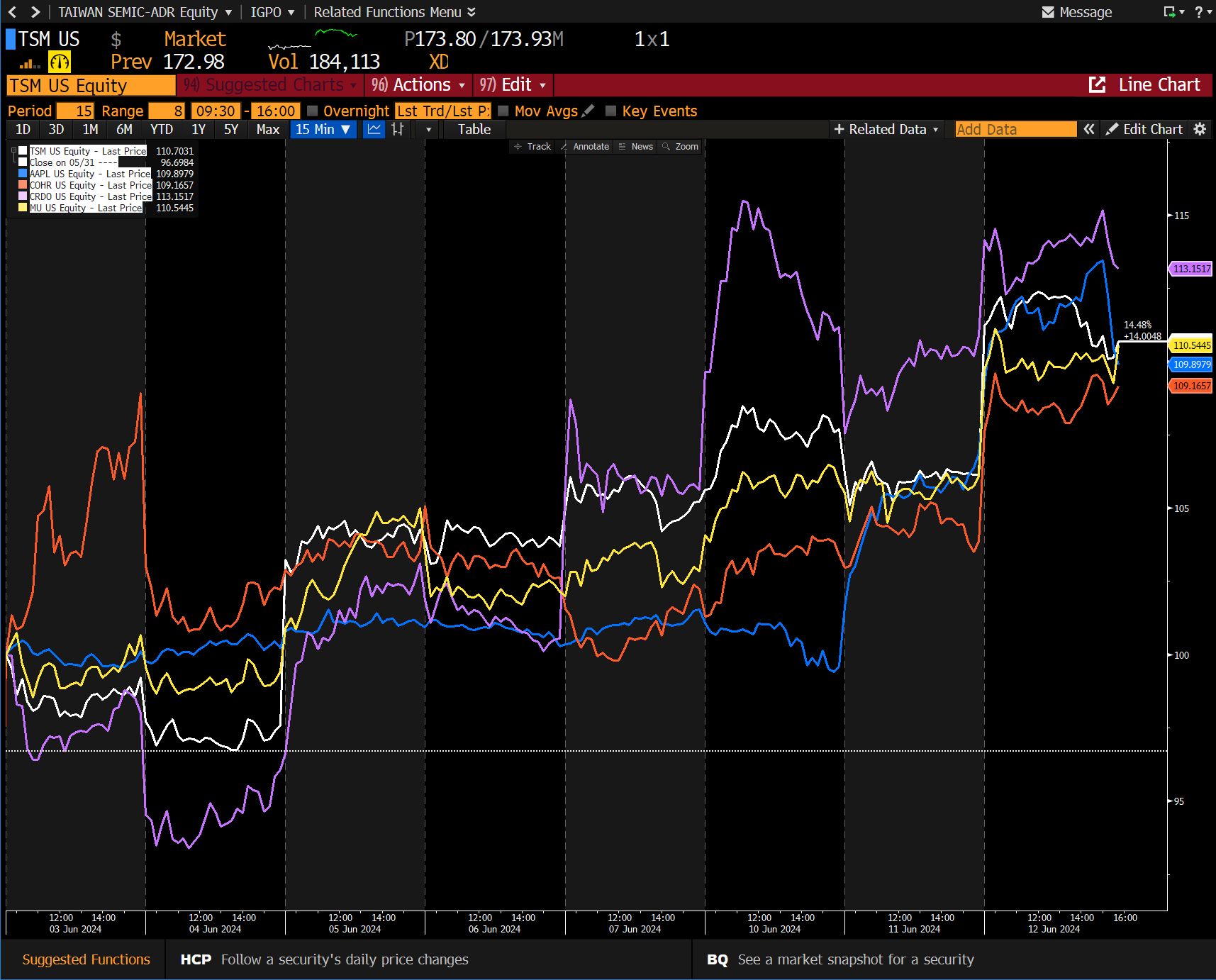Click the yellow gauge icon under TSM US

(x=60, y=62)
